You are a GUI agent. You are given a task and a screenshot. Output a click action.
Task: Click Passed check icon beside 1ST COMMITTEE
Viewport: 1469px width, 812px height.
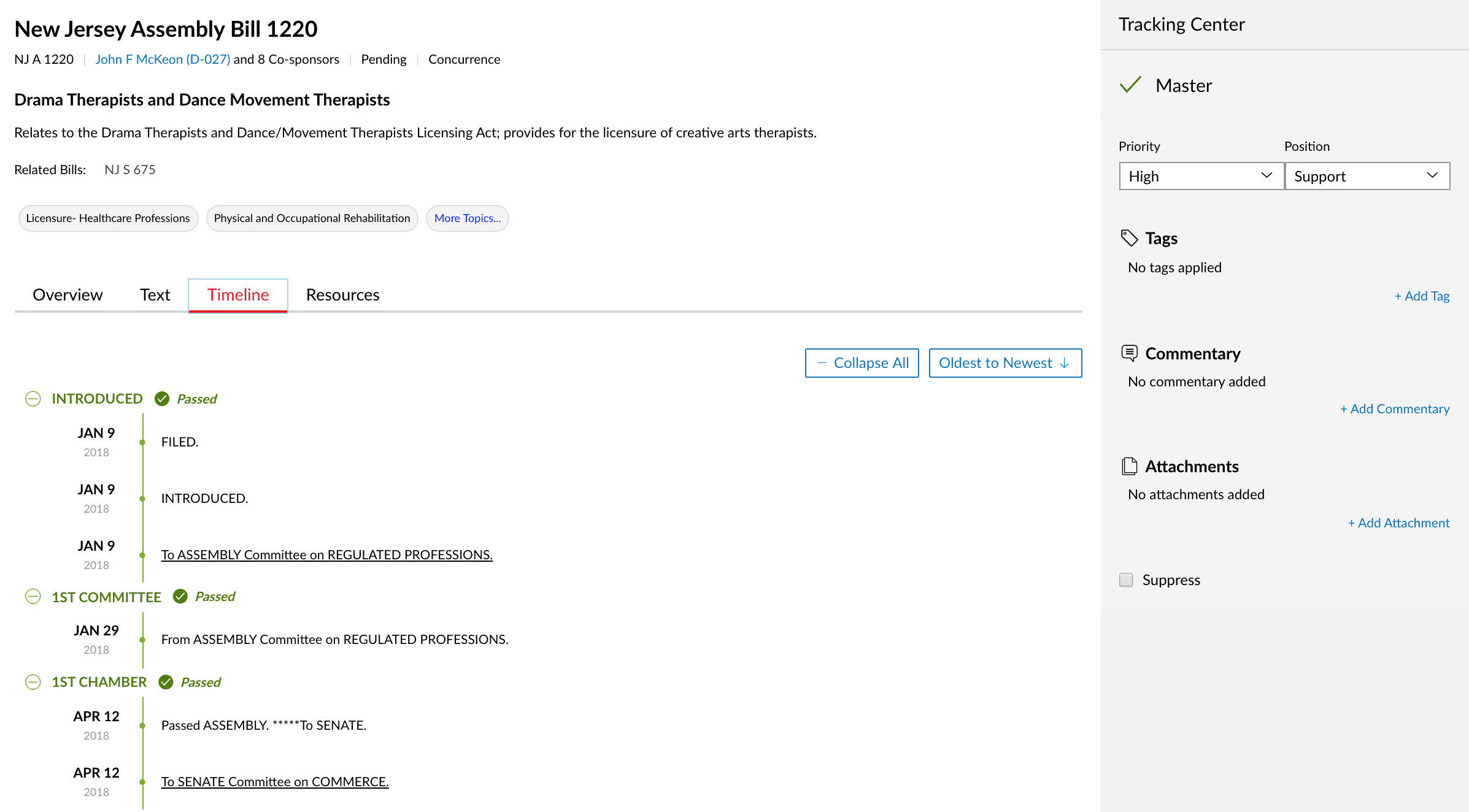(x=180, y=596)
